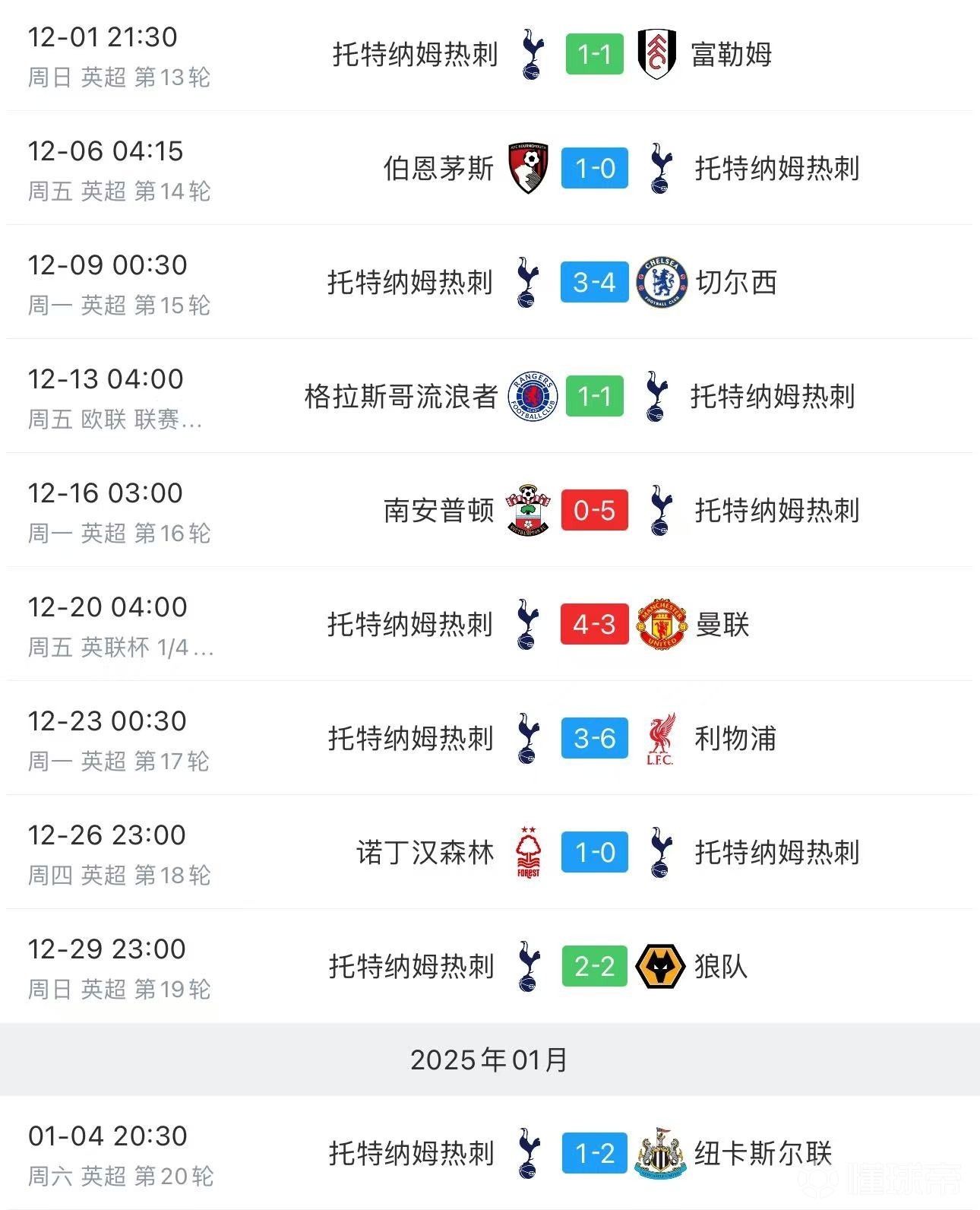The height and width of the screenshot is (1210, 980).
Task: Tap the green 2-2 score badge
Action: point(594,966)
